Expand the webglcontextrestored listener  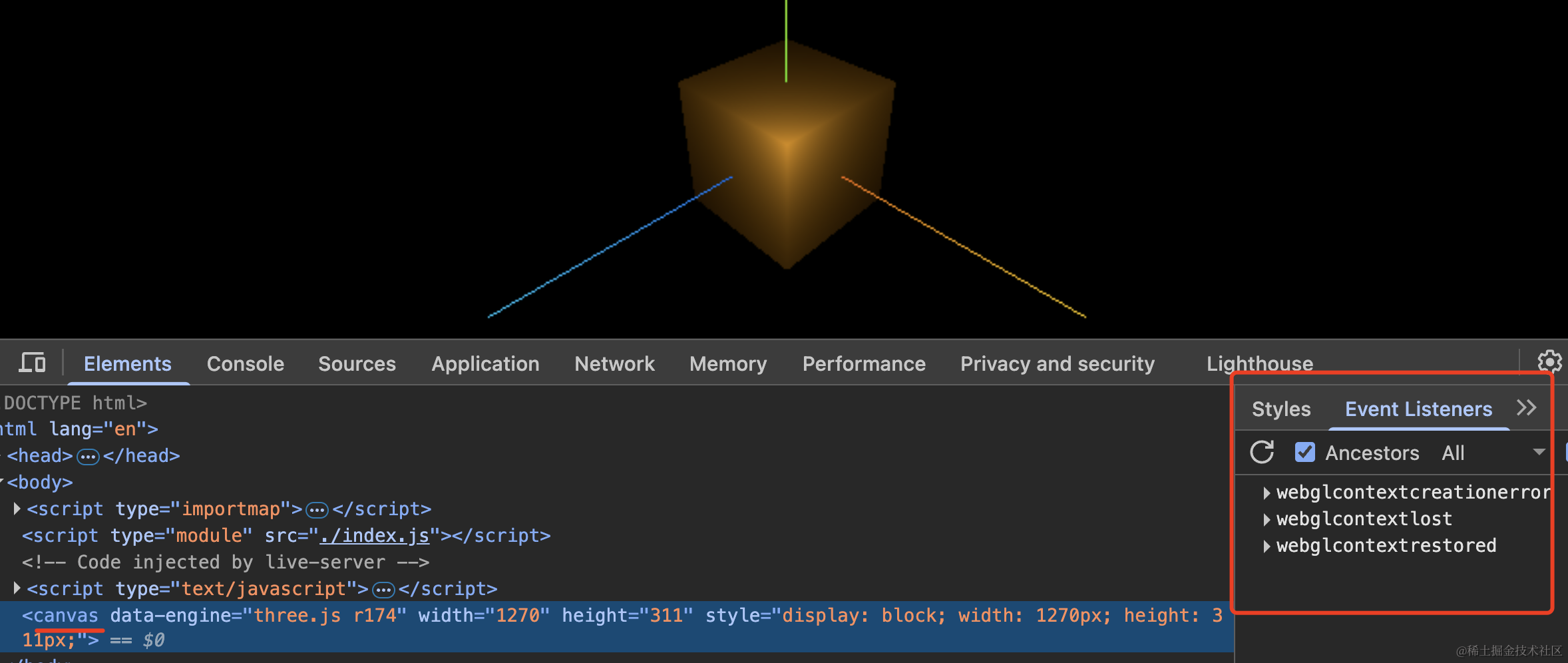click(x=1267, y=546)
